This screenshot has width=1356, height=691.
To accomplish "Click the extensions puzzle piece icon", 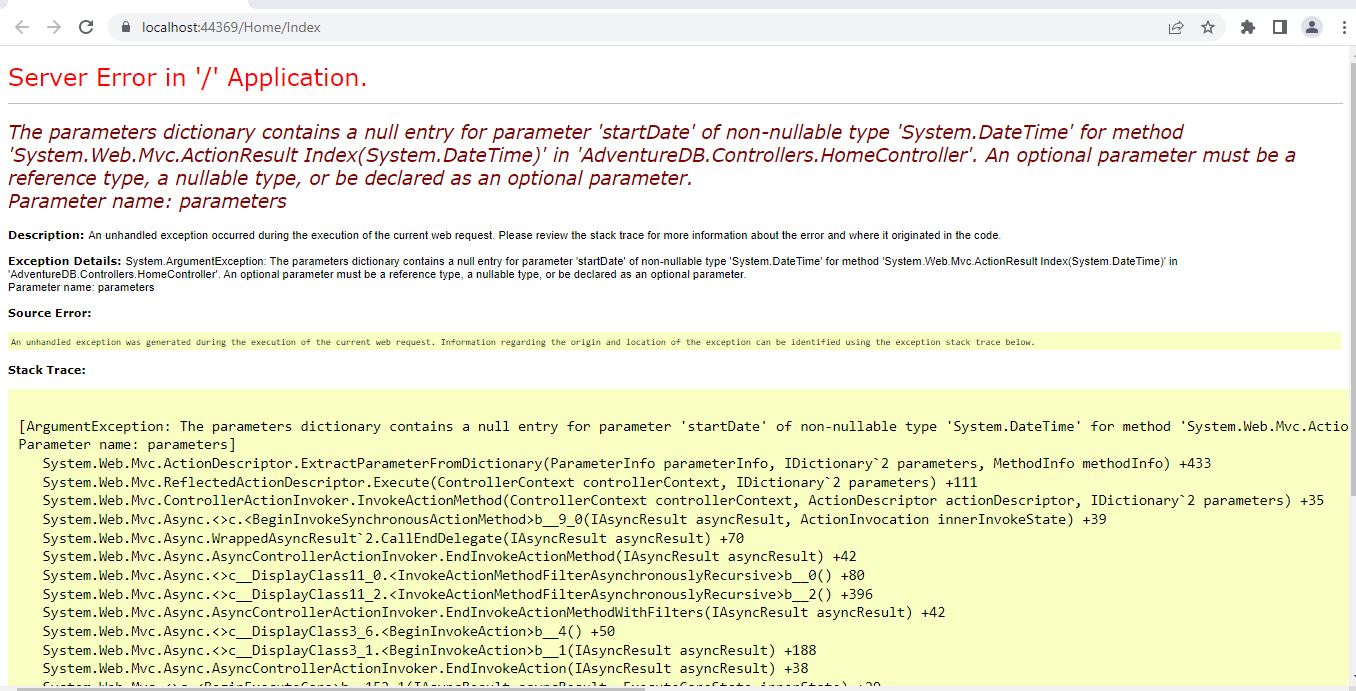I will pyautogui.click(x=1247, y=27).
